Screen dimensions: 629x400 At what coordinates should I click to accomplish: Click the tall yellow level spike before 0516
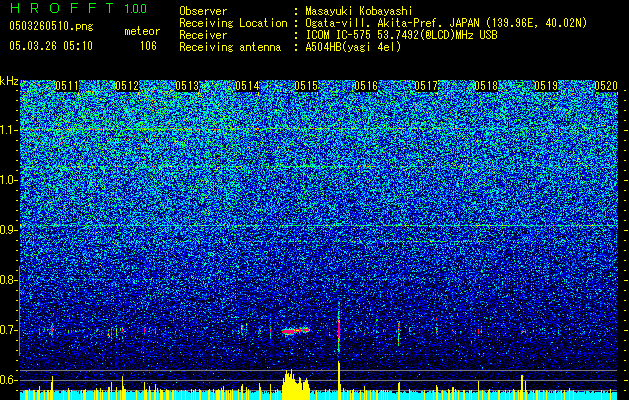339,380
